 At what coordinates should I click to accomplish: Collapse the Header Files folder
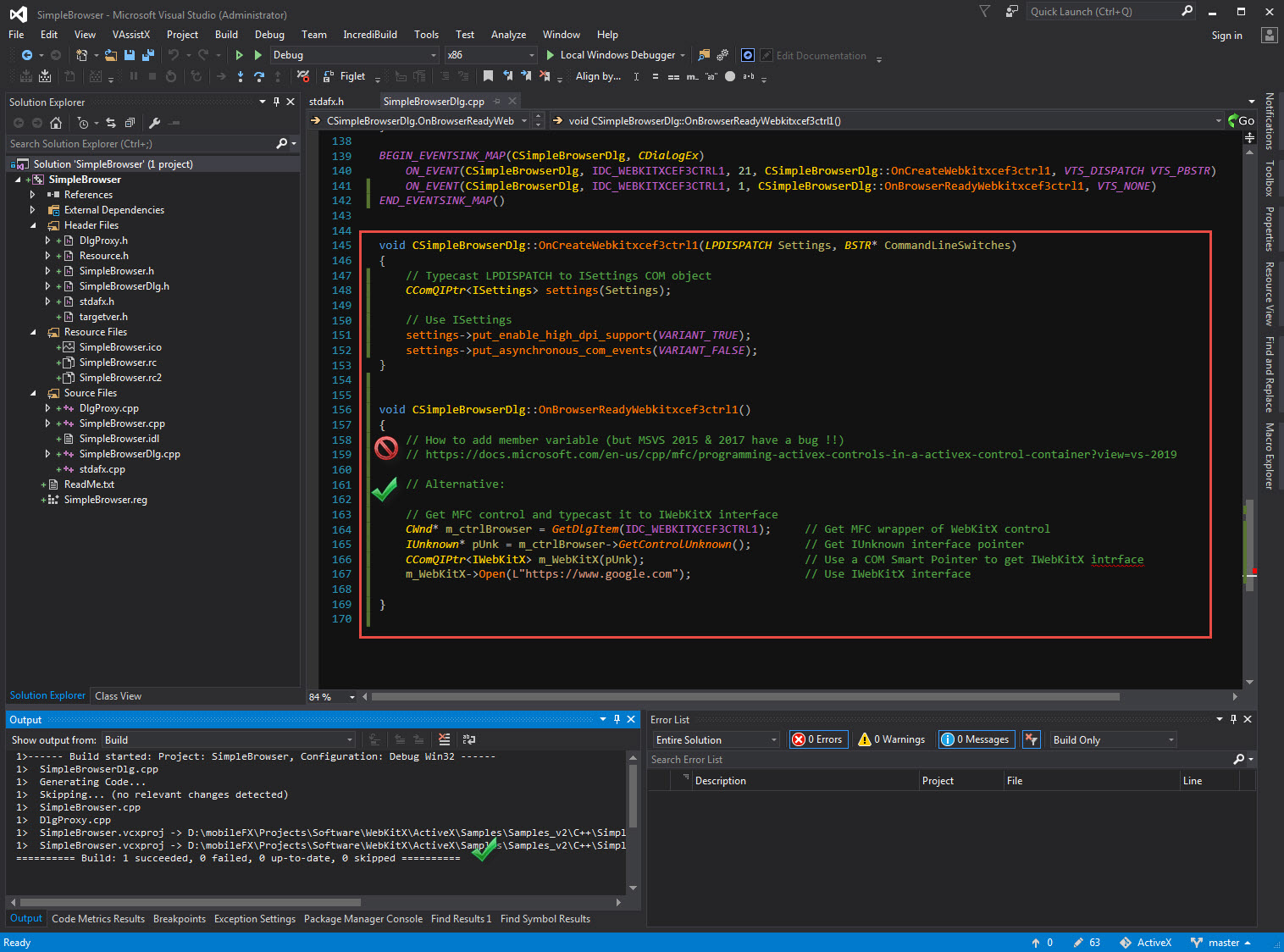coord(33,225)
